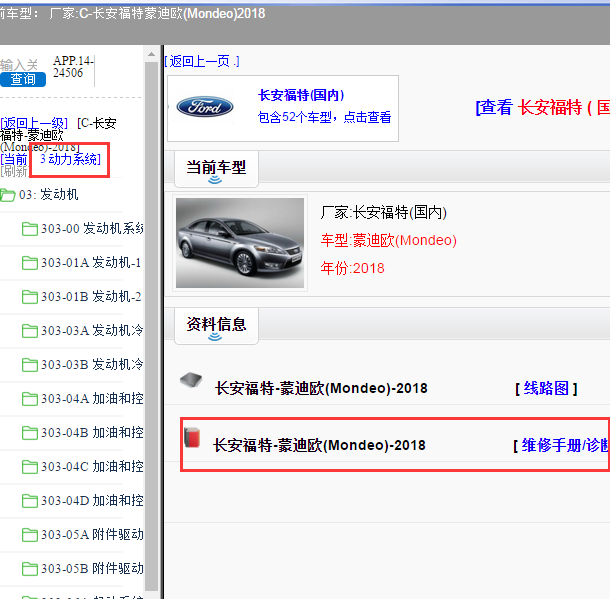The width and height of the screenshot is (610, 599).
Task: Select the 03: 发动机 tree node text
Action: point(49,194)
